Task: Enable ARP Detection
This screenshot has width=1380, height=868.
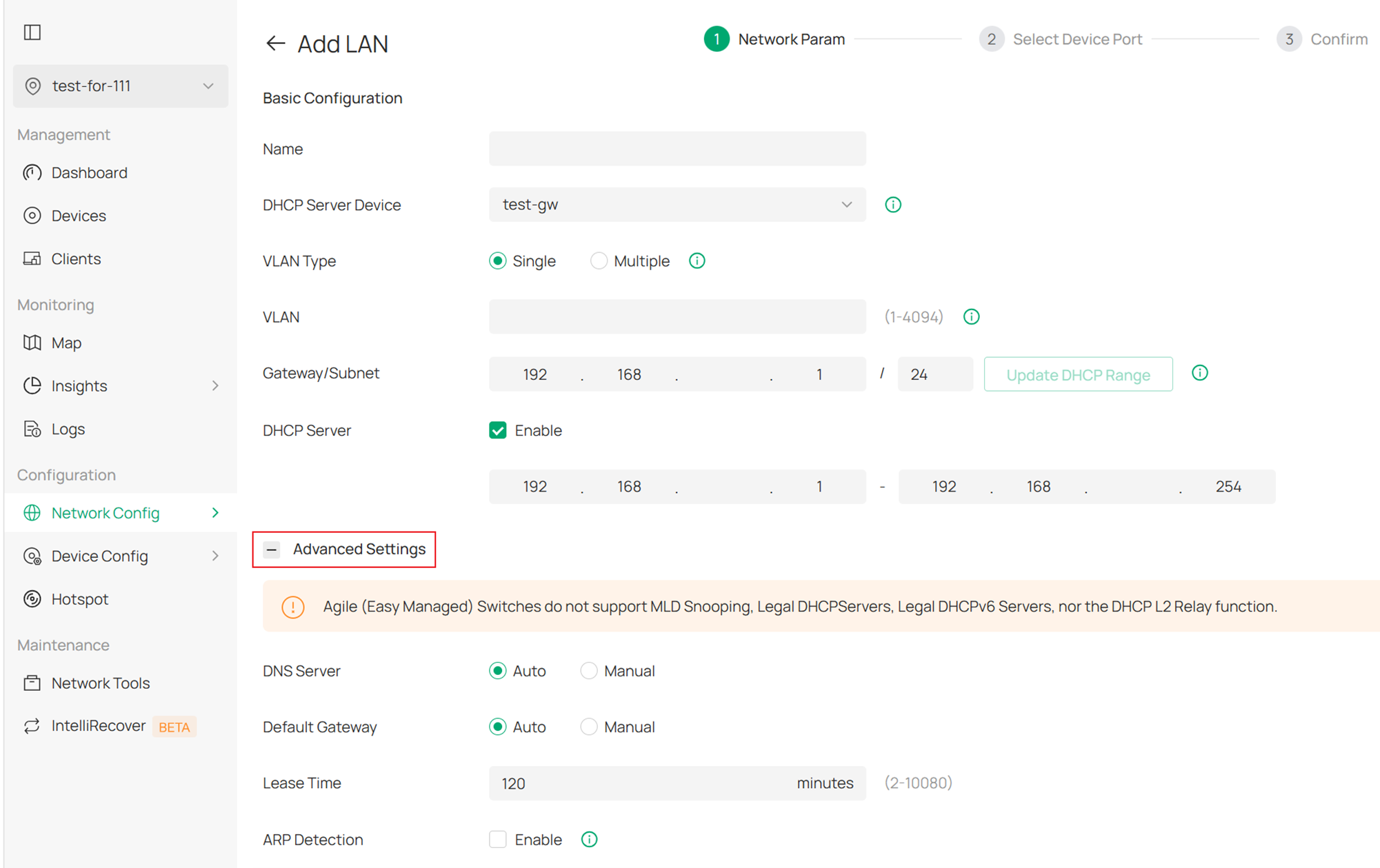Action: pyautogui.click(x=497, y=839)
